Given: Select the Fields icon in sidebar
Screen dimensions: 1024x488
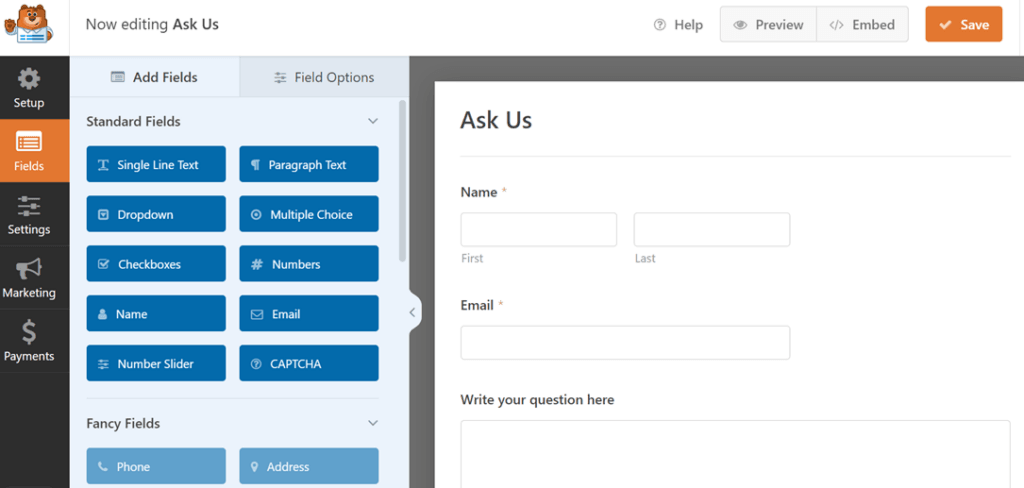Looking at the screenshot, I should (x=29, y=142).
